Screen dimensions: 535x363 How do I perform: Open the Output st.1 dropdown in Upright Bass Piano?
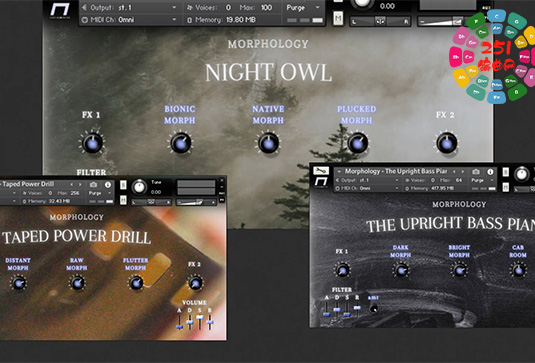(367, 180)
